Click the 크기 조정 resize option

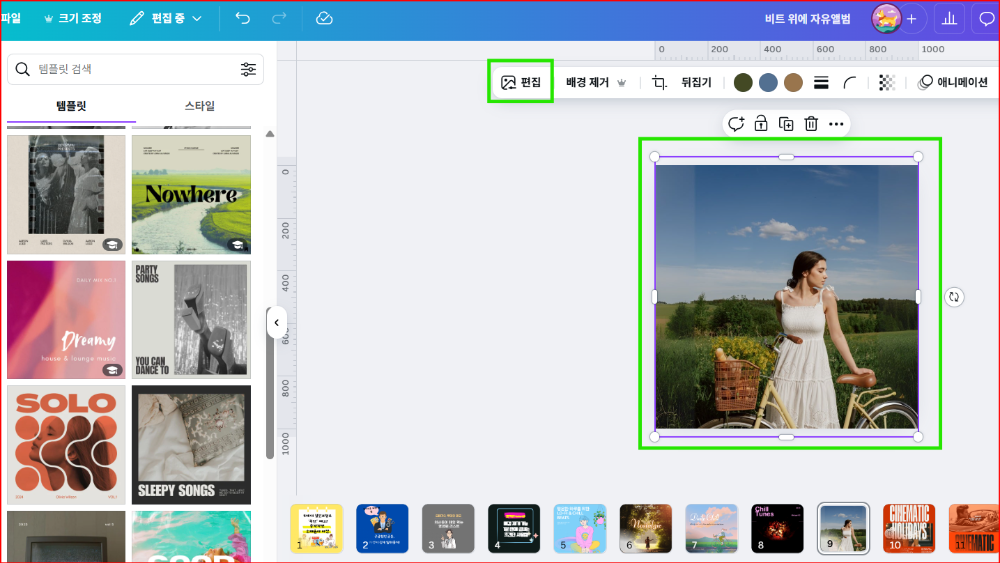click(x=73, y=18)
